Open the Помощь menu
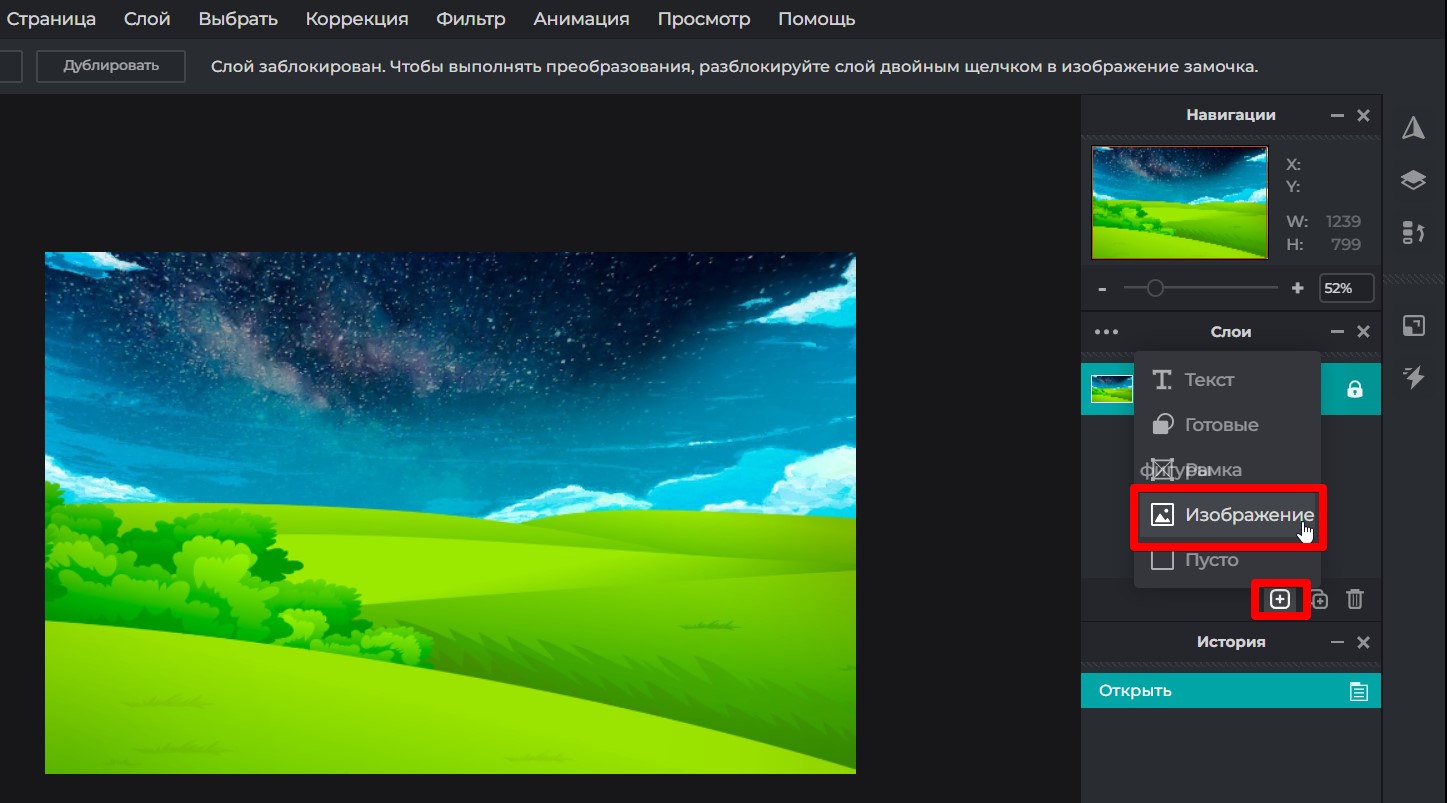The height and width of the screenshot is (803, 1447). tap(817, 19)
